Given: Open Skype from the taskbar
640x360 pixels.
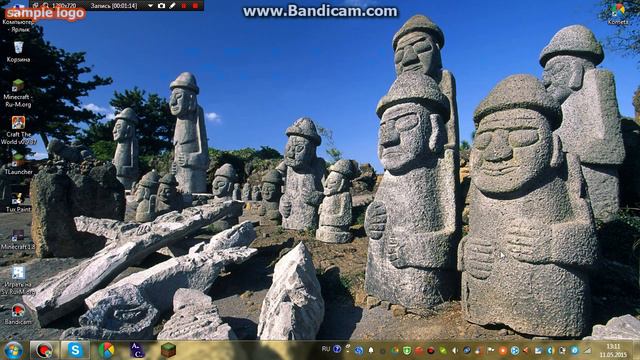Looking at the screenshot, I should click(75, 350).
